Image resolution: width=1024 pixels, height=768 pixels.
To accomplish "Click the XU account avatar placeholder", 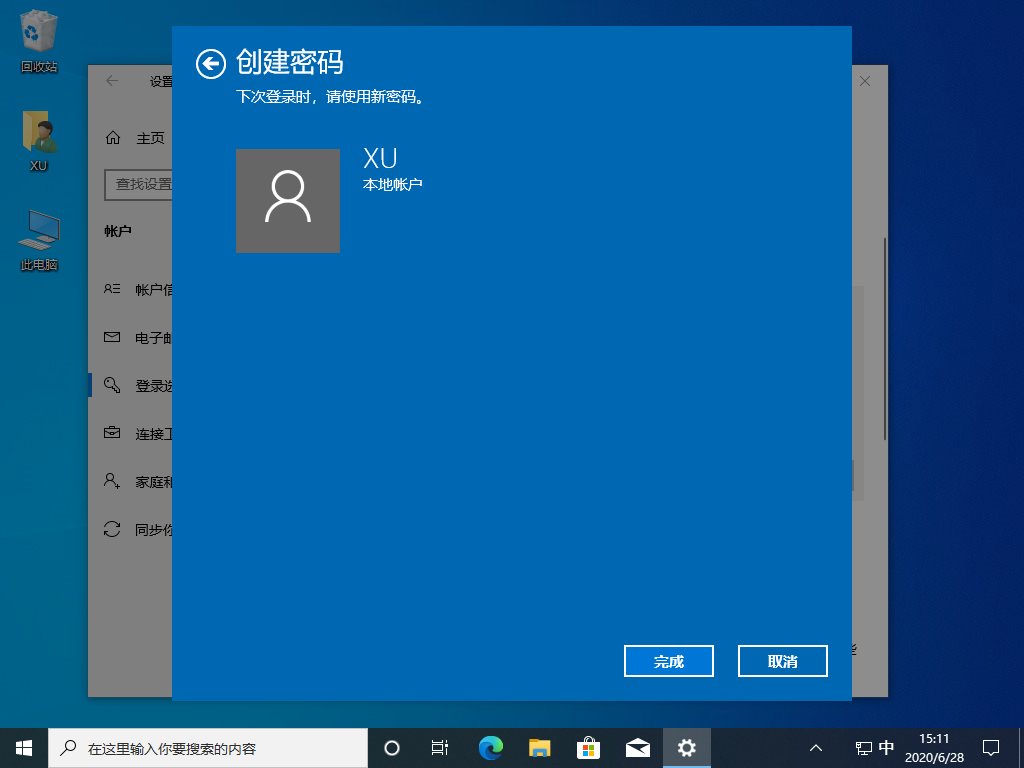I will point(288,201).
